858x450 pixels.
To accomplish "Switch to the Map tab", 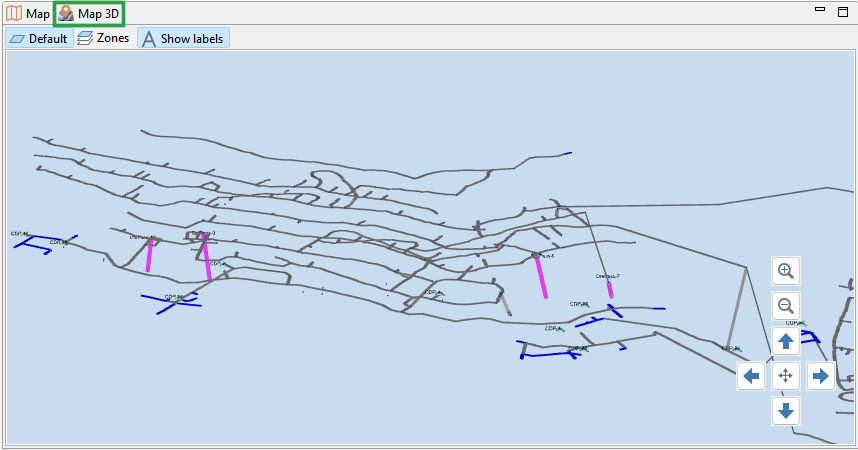I will 28,14.
